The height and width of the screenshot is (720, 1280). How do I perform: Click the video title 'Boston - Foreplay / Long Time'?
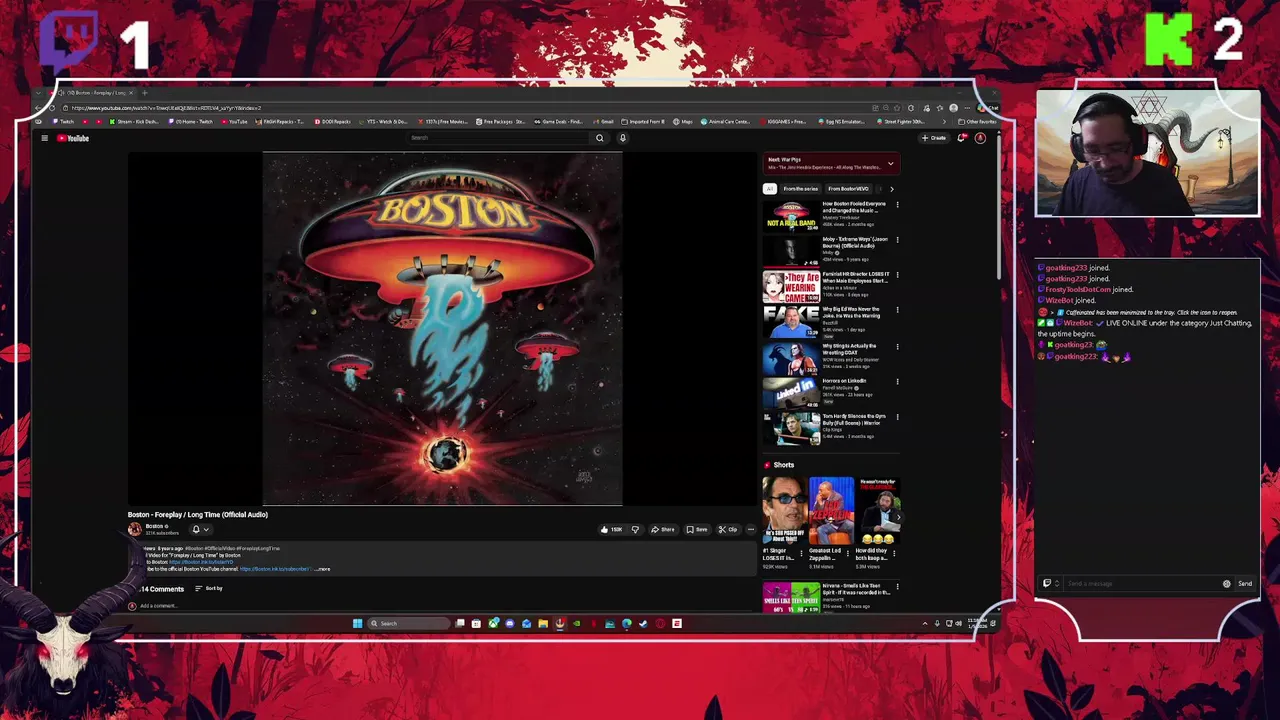(198, 514)
